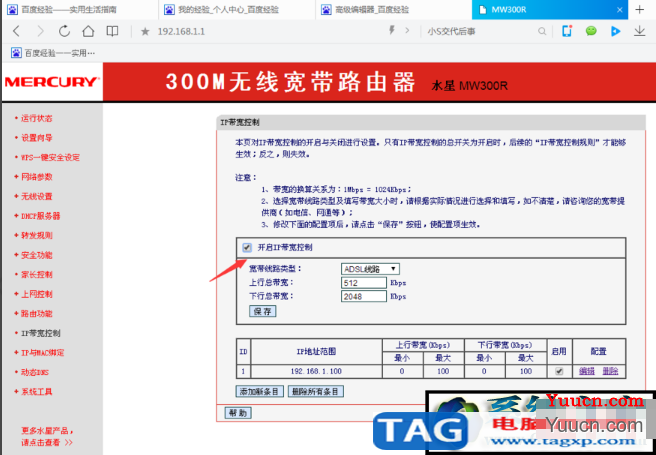
Task: Click the lightning speed mode icon
Action: pos(392,31)
